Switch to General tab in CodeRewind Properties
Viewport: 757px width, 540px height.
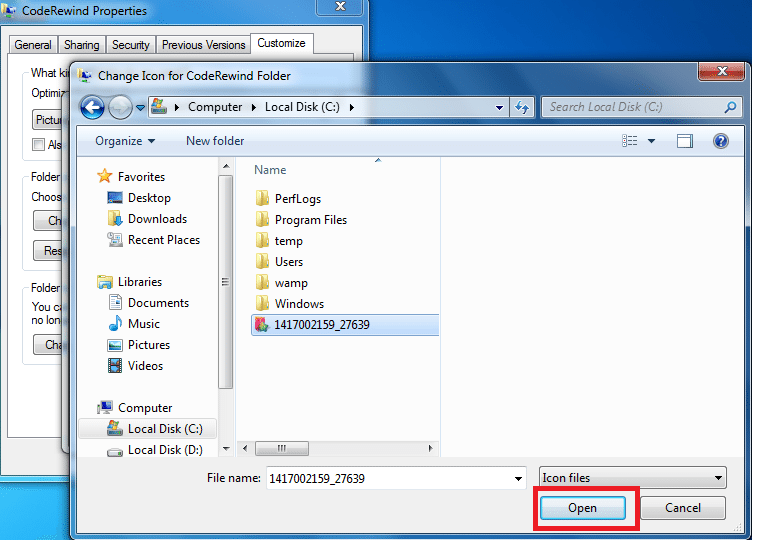[33, 45]
